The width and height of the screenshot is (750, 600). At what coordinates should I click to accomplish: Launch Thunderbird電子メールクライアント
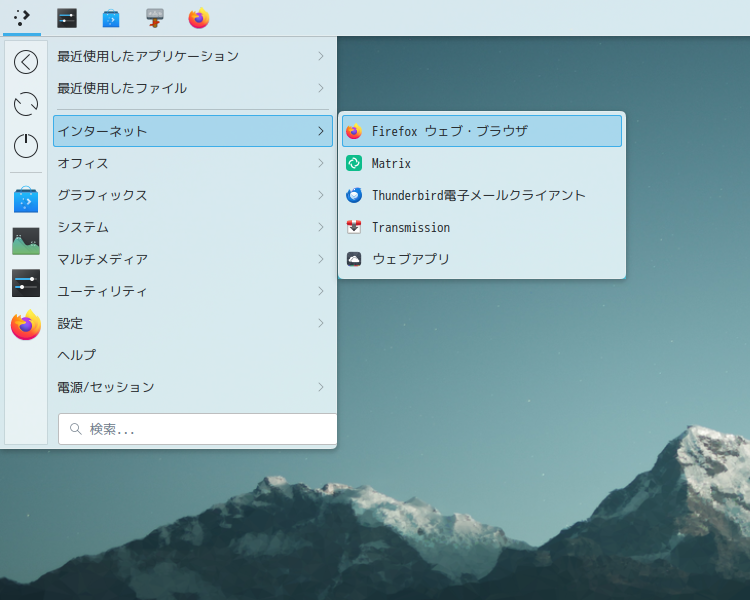point(482,195)
